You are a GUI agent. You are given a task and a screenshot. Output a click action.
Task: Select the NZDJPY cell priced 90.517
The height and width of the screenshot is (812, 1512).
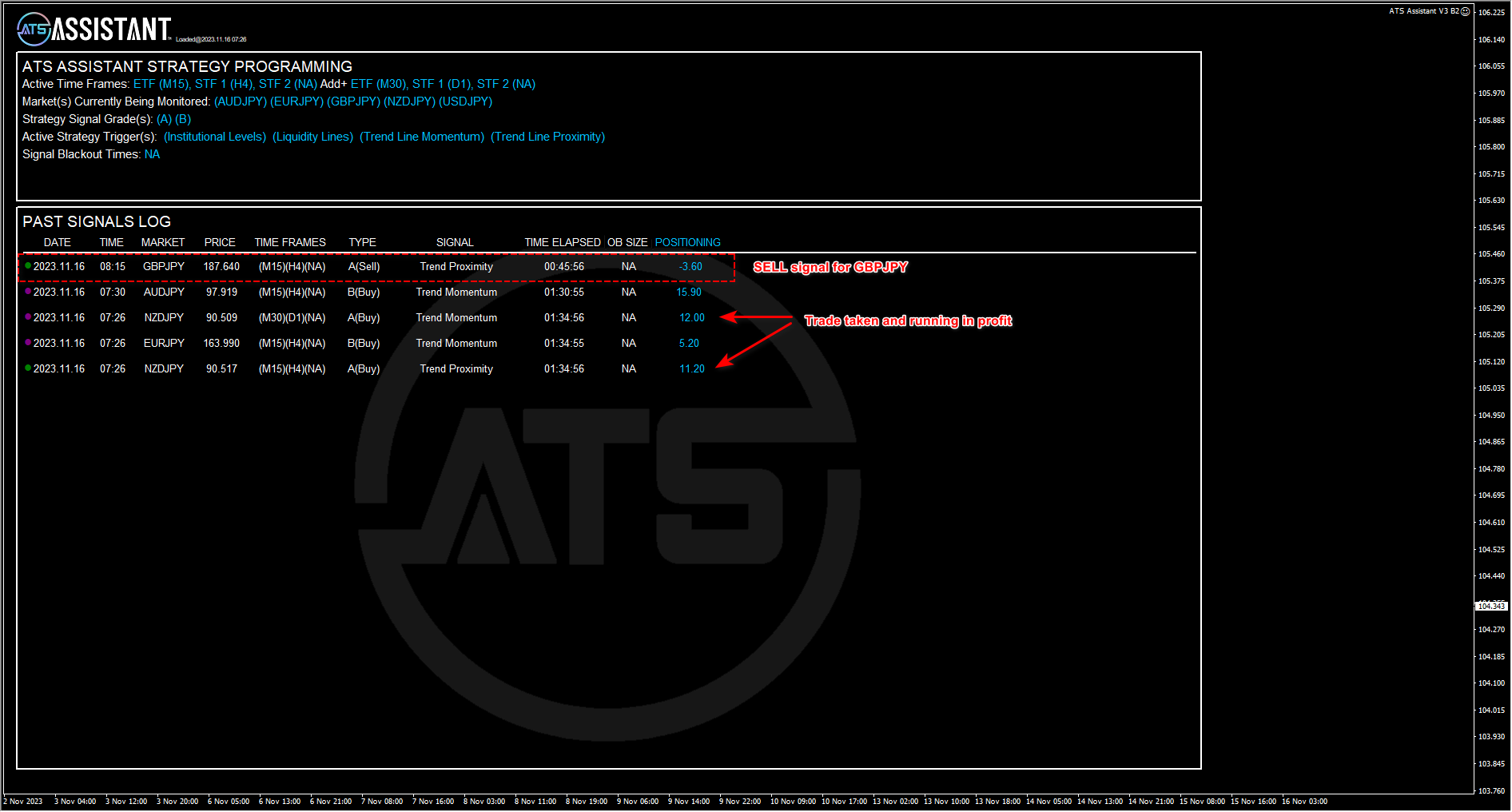(164, 368)
